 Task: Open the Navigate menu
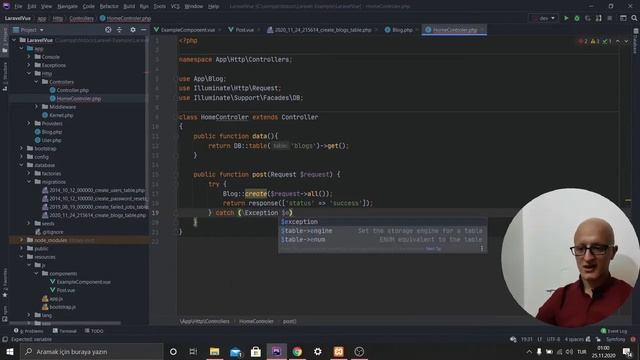click(x=67, y=6)
